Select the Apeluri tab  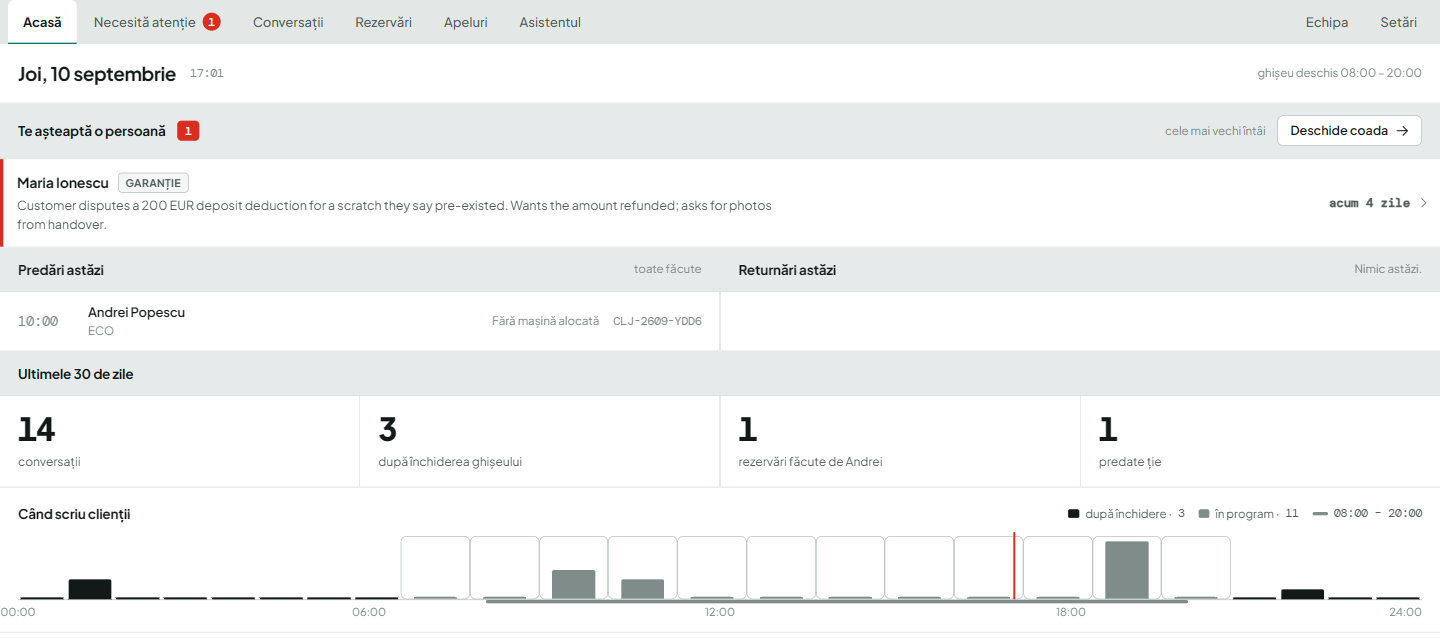pos(465,22)
